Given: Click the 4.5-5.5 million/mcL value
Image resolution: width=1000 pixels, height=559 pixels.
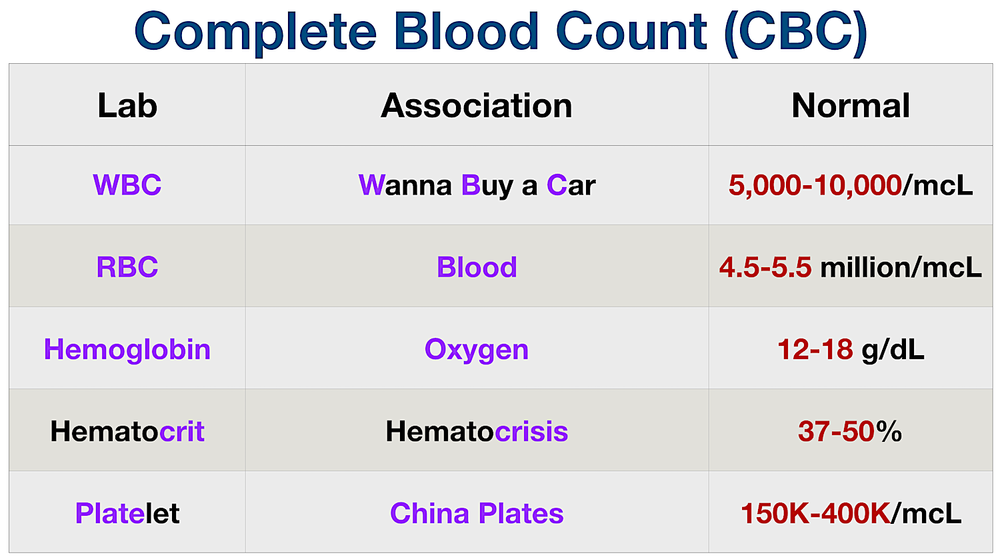Looking at the screenshot, I should pyautogui.click(x=850, y=267).
